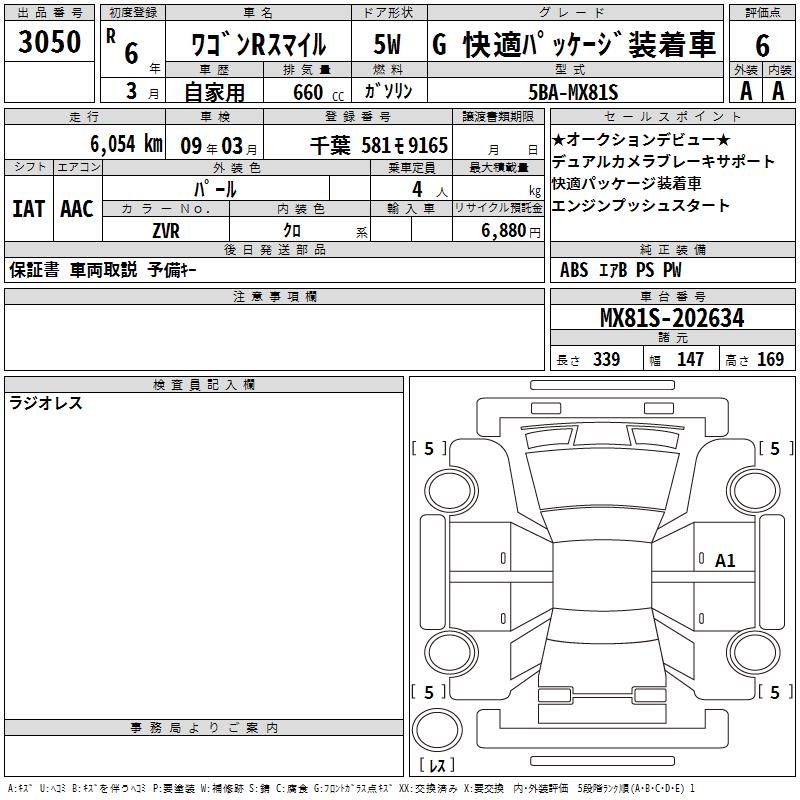Click the セールスポイント header

tap(672, 116)
